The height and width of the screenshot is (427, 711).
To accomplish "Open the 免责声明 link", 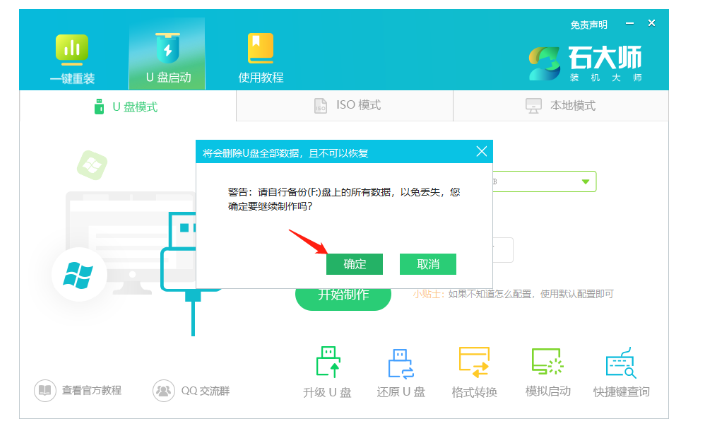I will pyautogui.click(x=590, y=23).
